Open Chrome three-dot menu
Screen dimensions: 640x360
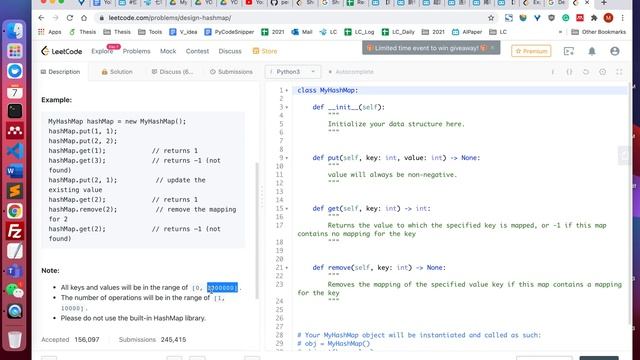pos(622,18)
